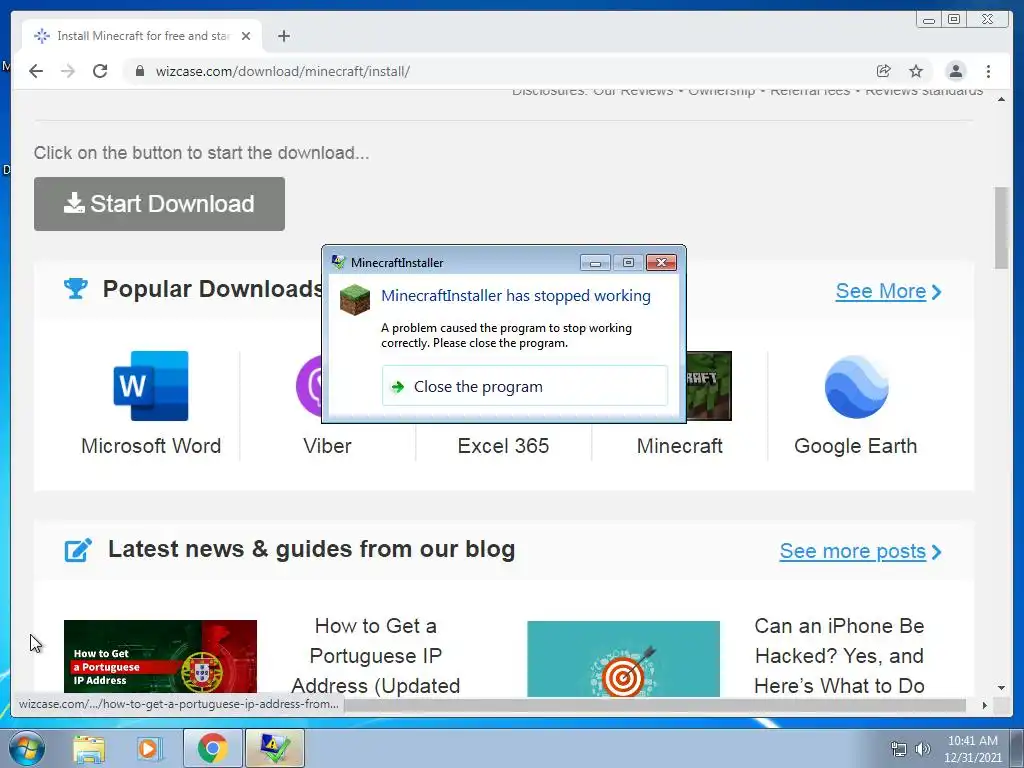
Task: Click the network icon in the system tray
Action: (899, 749)
